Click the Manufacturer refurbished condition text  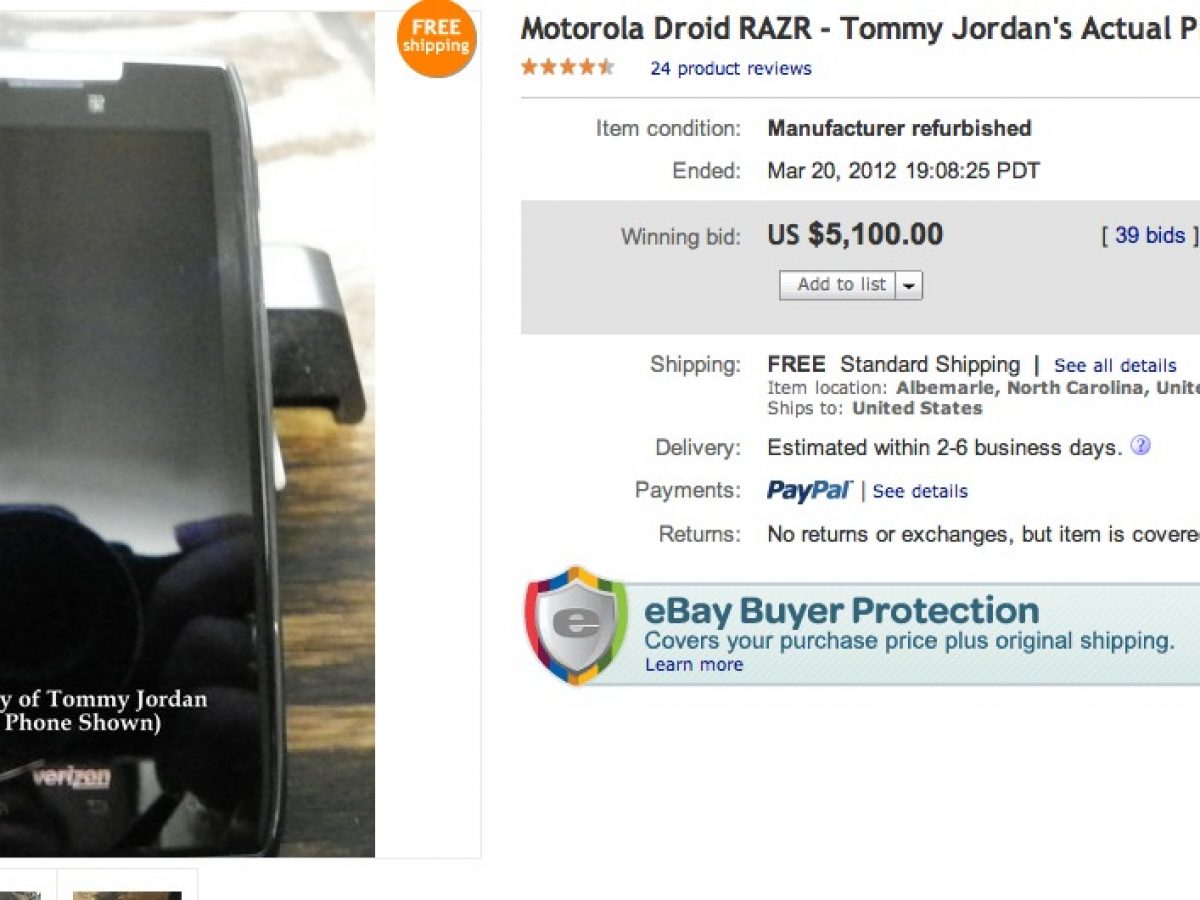pyautogui.click(x=899, y=128)
